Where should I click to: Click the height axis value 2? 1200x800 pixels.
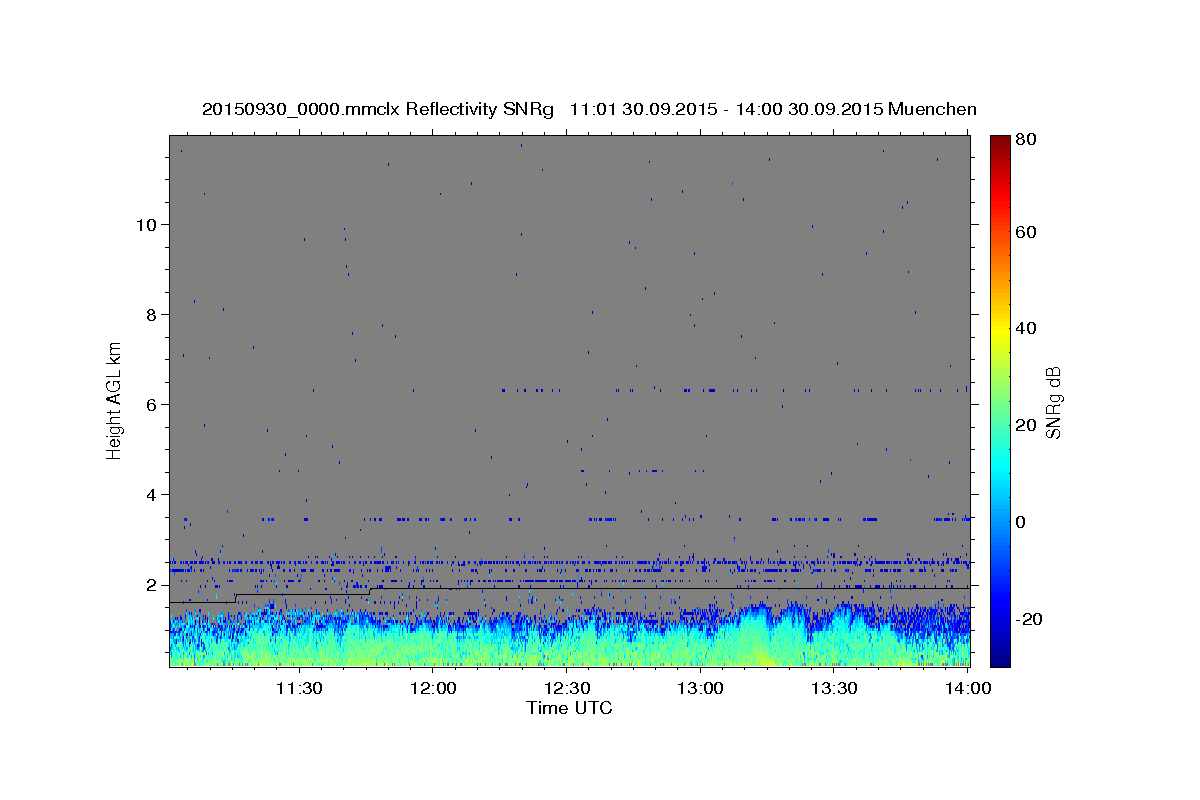(152, 585)
